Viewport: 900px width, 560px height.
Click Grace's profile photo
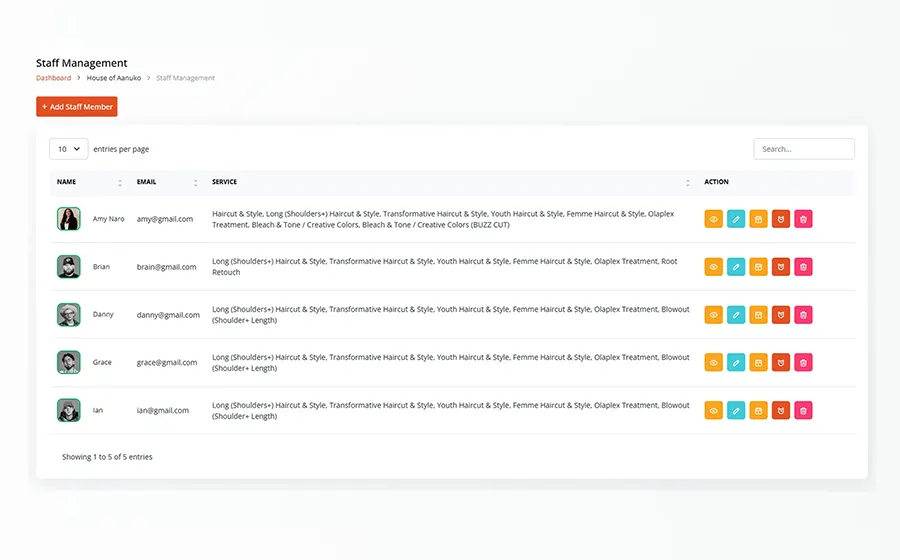68,362
